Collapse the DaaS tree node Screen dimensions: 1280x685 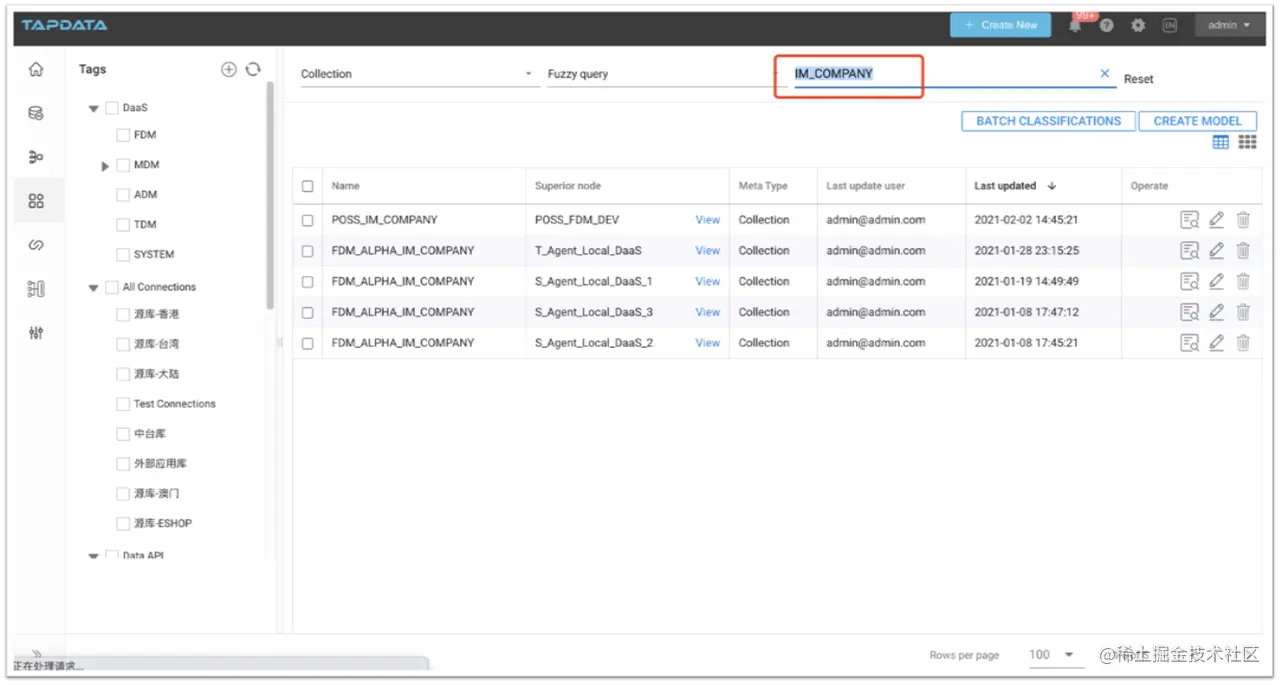(x=94, y=109)
